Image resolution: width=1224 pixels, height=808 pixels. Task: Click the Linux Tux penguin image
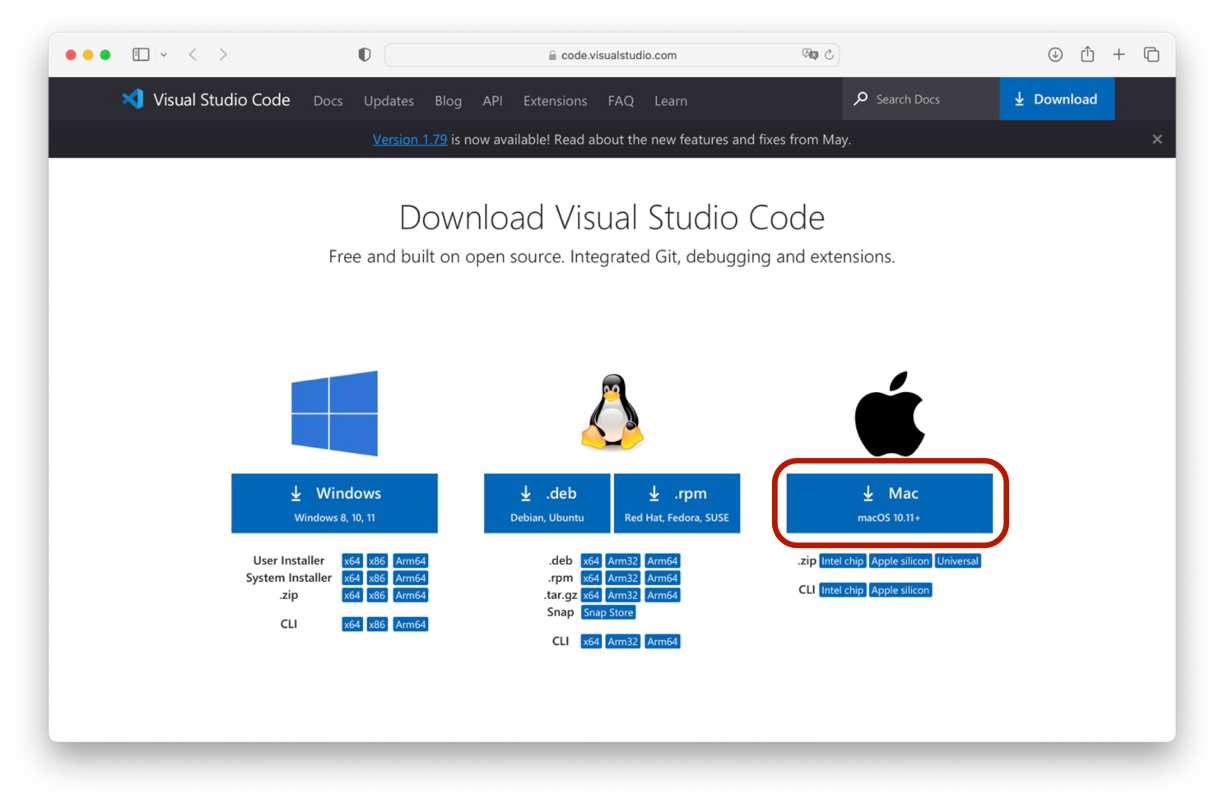pos(612,412)
